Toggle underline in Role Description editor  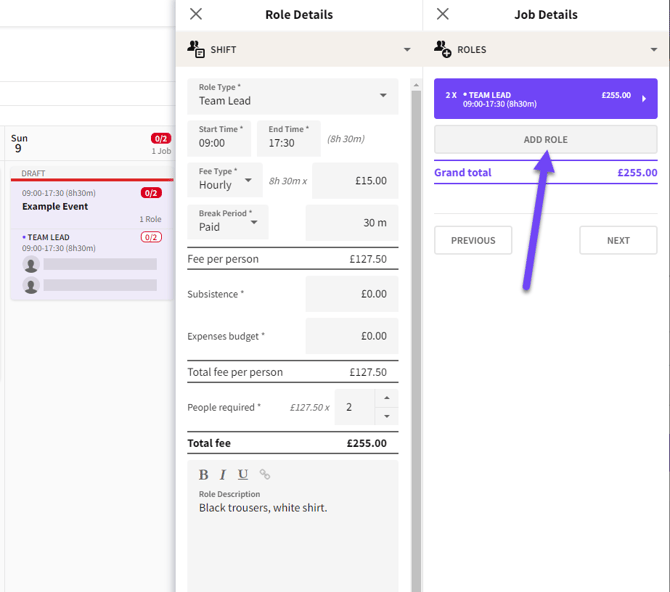pos(243,474)
